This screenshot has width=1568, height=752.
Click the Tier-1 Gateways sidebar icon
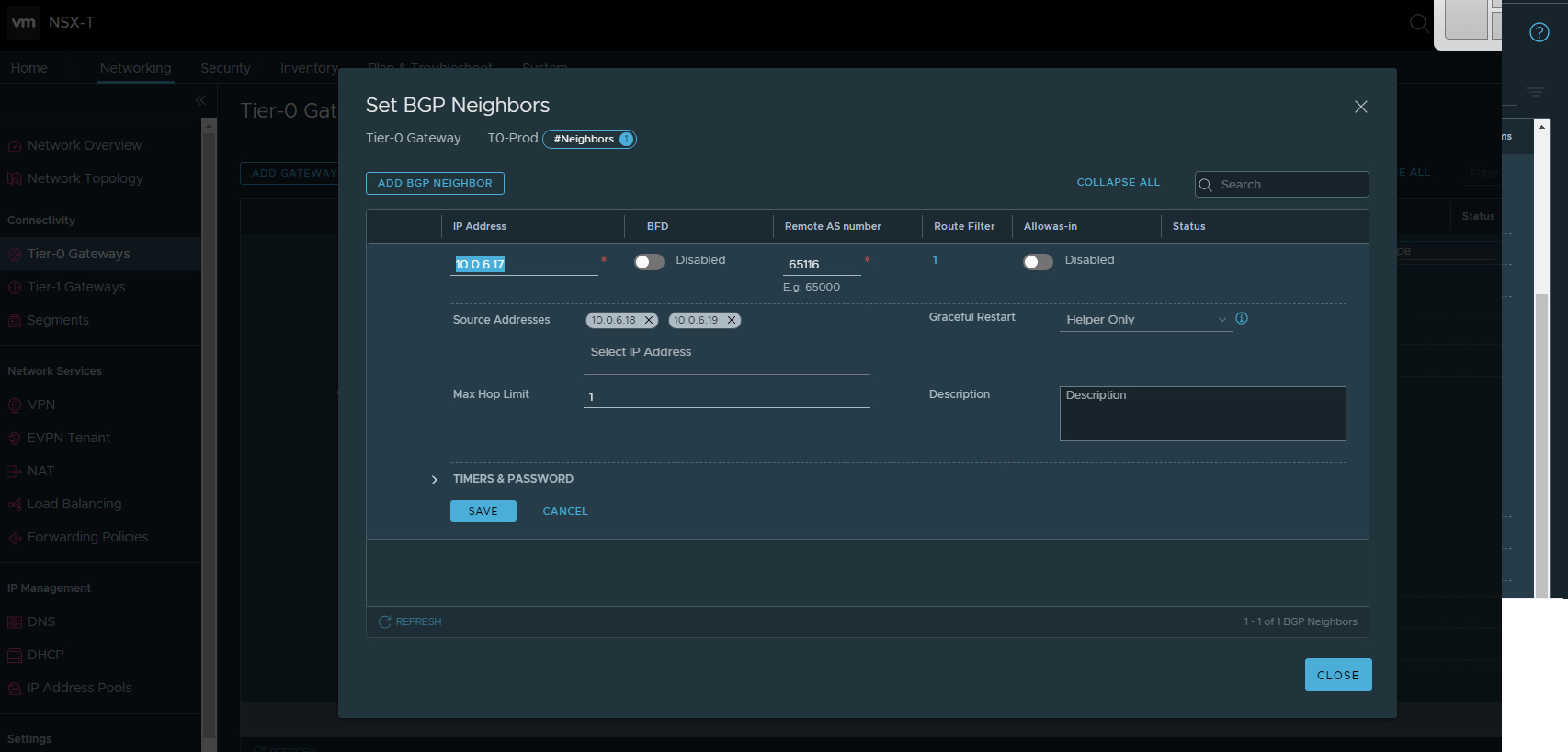tap(15, 288)
